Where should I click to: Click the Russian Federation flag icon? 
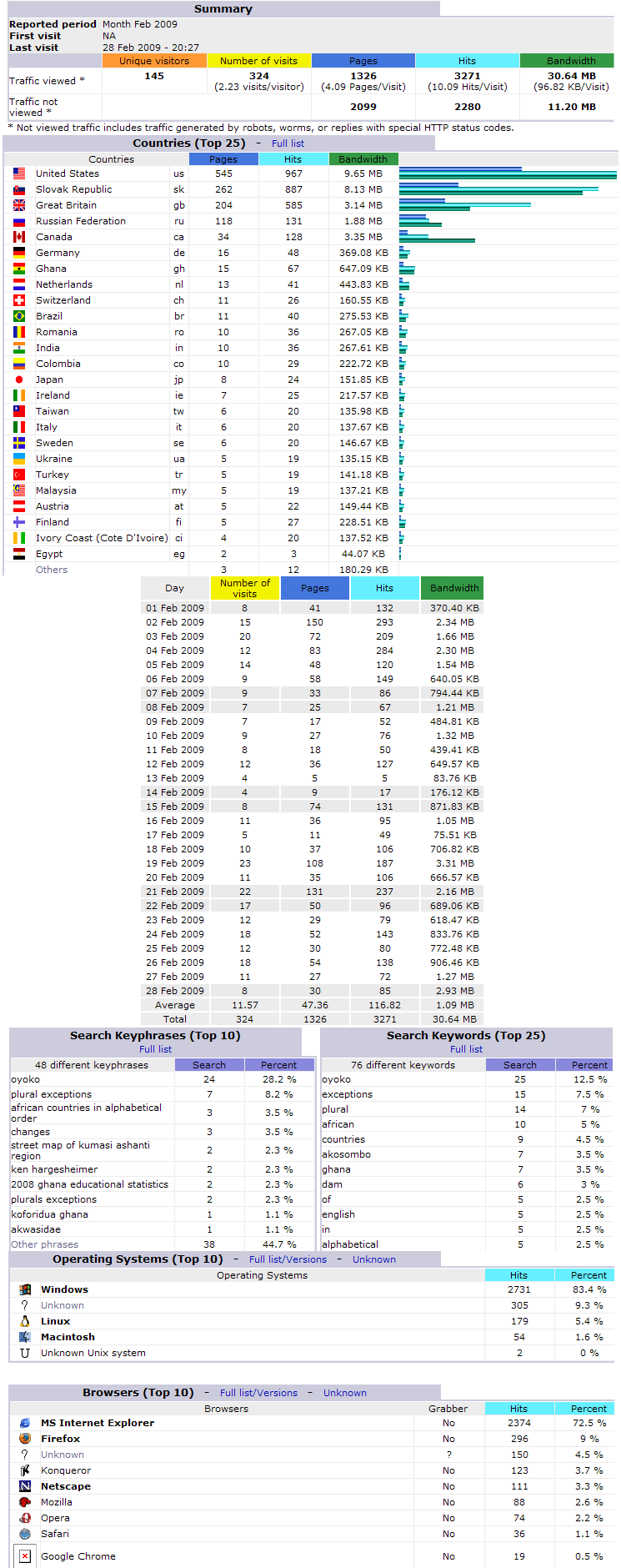pos(19,221)
